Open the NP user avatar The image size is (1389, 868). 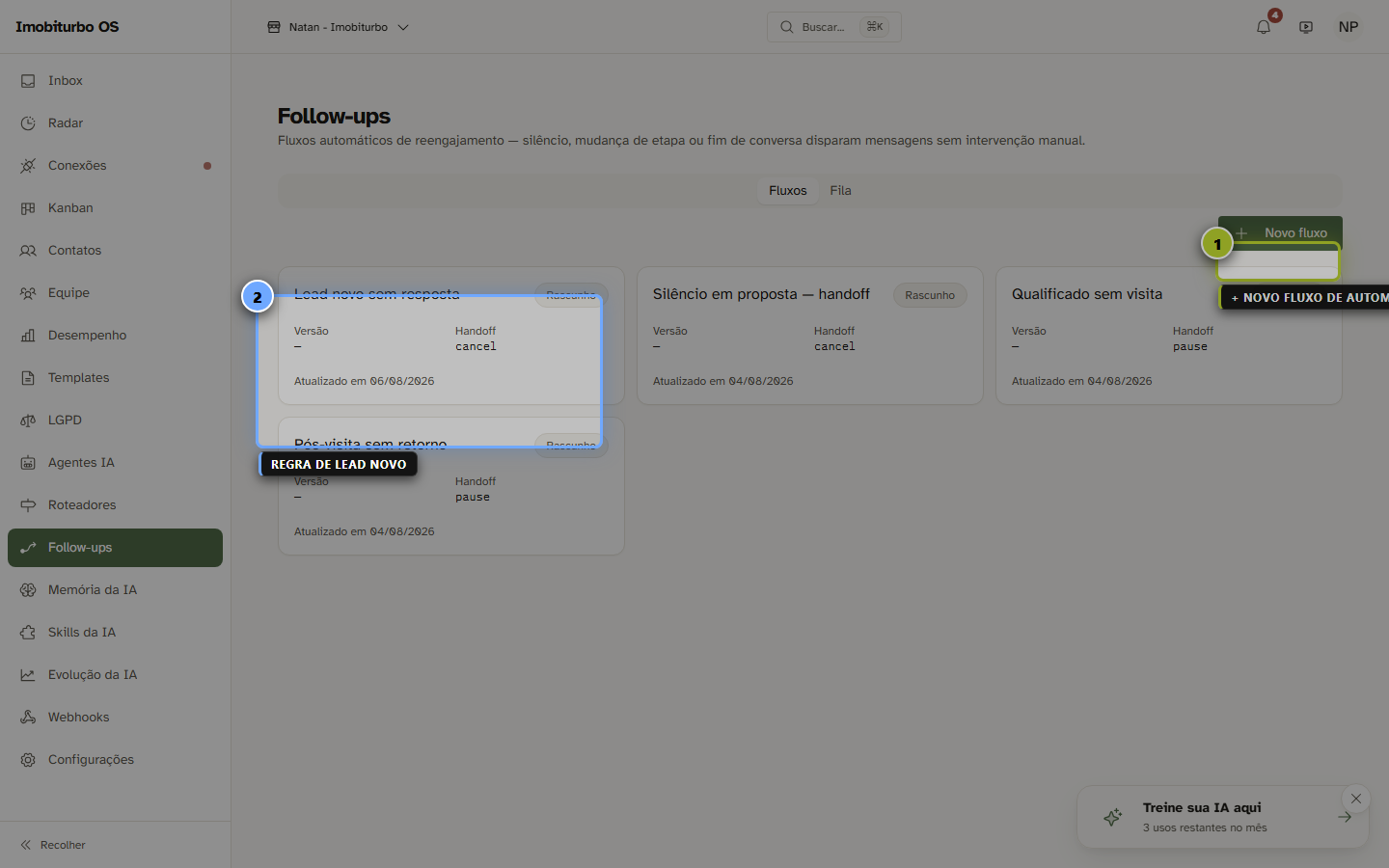click(1348, 27)
